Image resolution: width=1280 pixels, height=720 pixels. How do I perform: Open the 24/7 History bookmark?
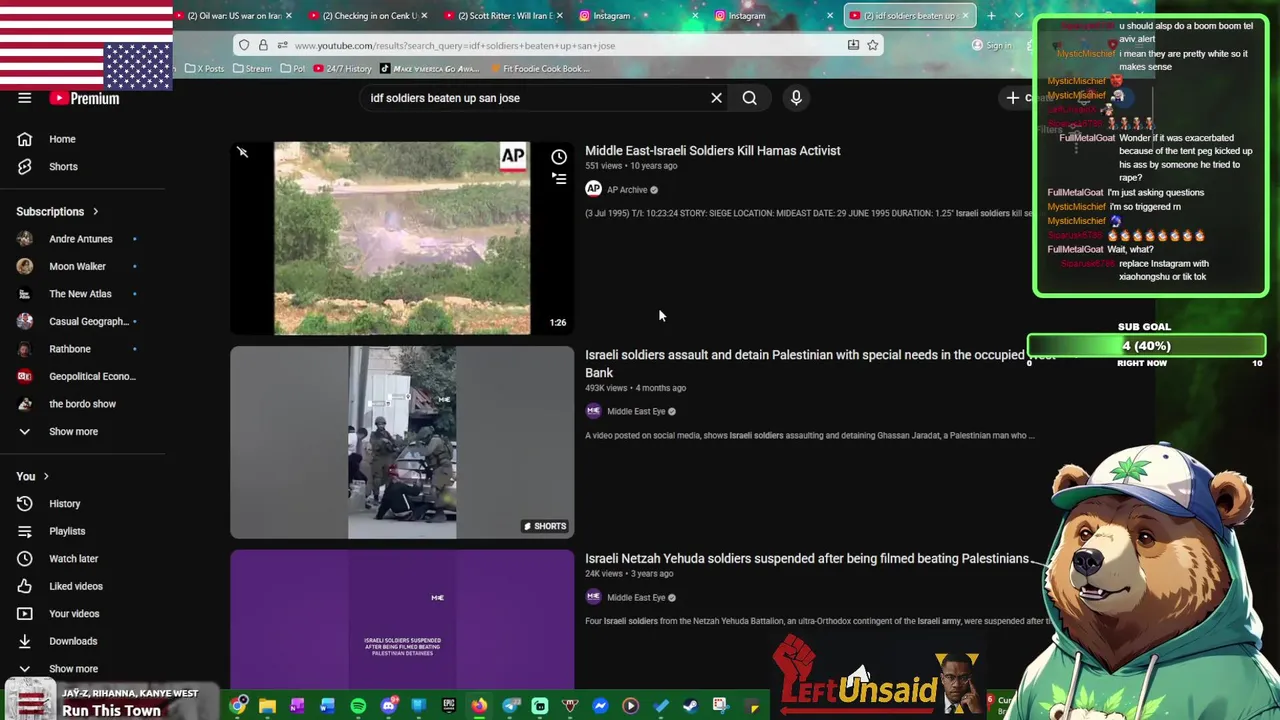coord(342,69)
